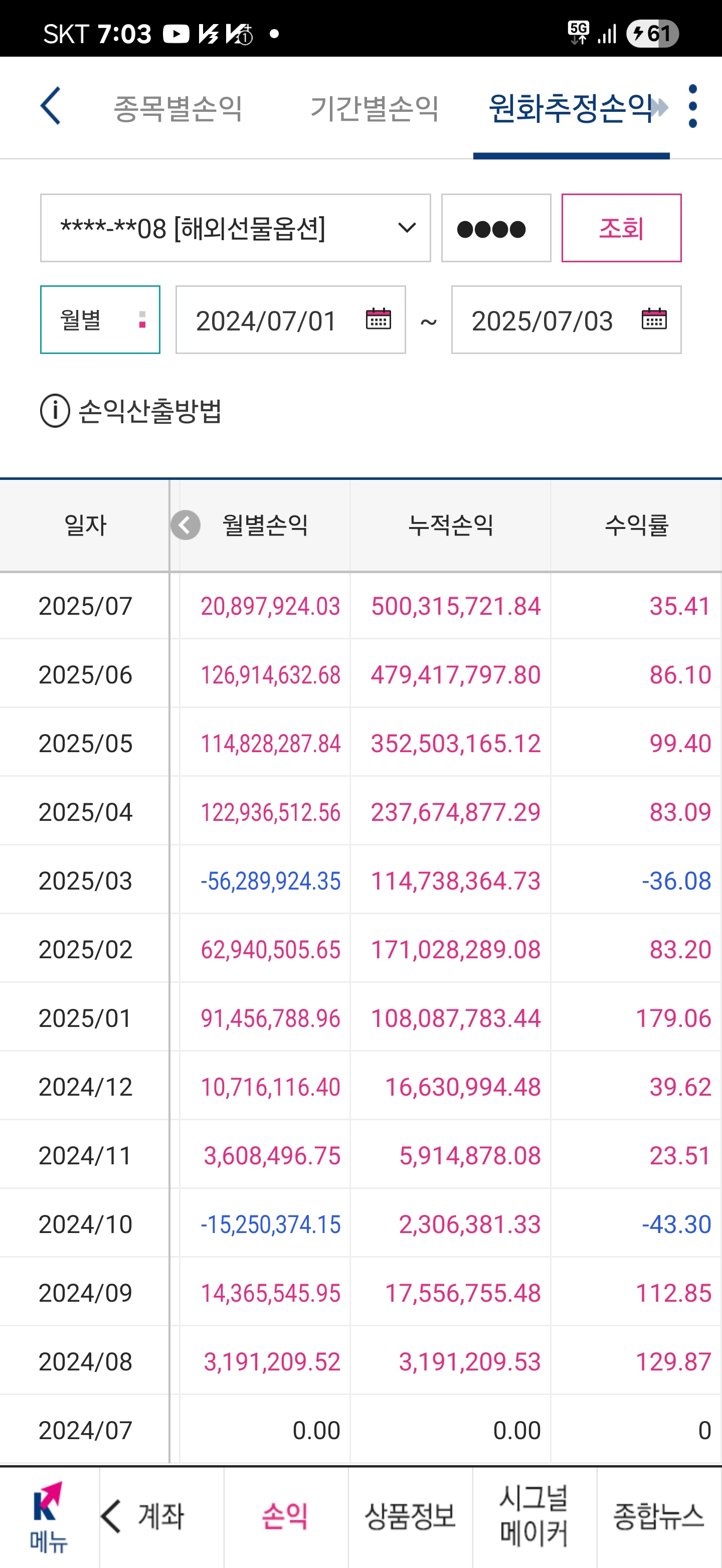722x1568 pixels.
Task: Select the 원화추정손익 tab
Action: pos(571,108)
